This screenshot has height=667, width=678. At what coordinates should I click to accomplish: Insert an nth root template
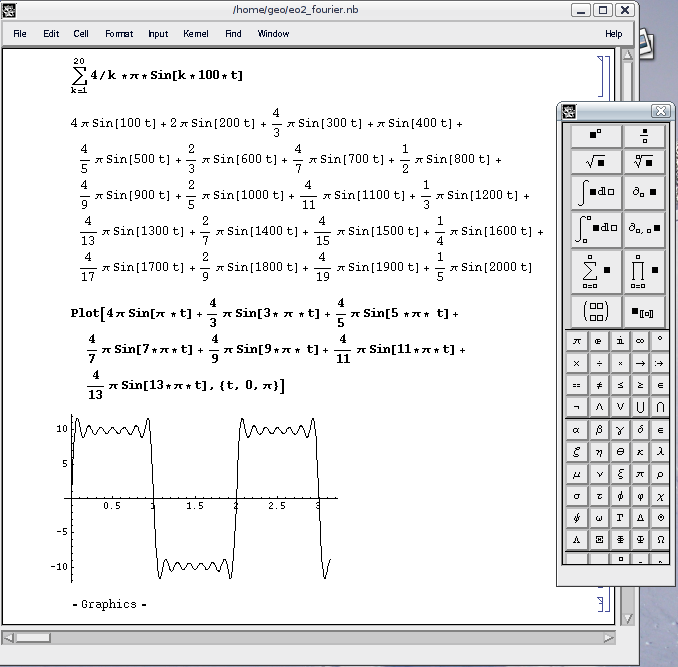(644, 162)
